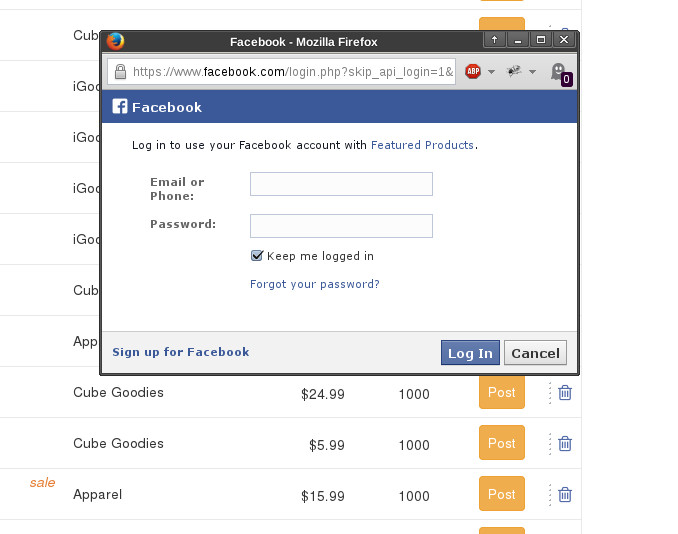Cancel the Facebook login dialog
678x534 pixels.
point(535,353)
